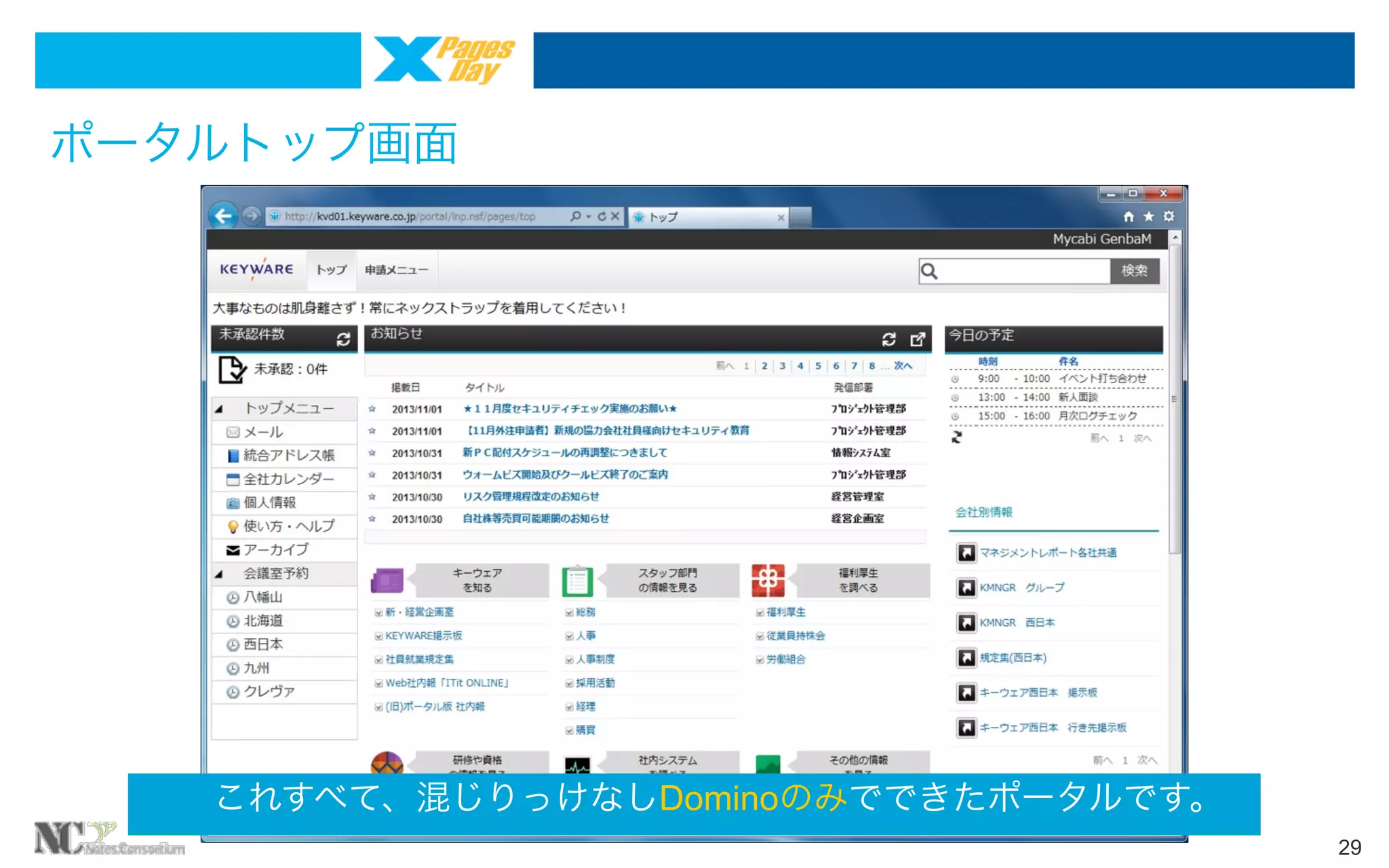Viewport: 1389px width, 868px height.
Task: Open browser favorites star icon
Action: tap(1148, 216)
